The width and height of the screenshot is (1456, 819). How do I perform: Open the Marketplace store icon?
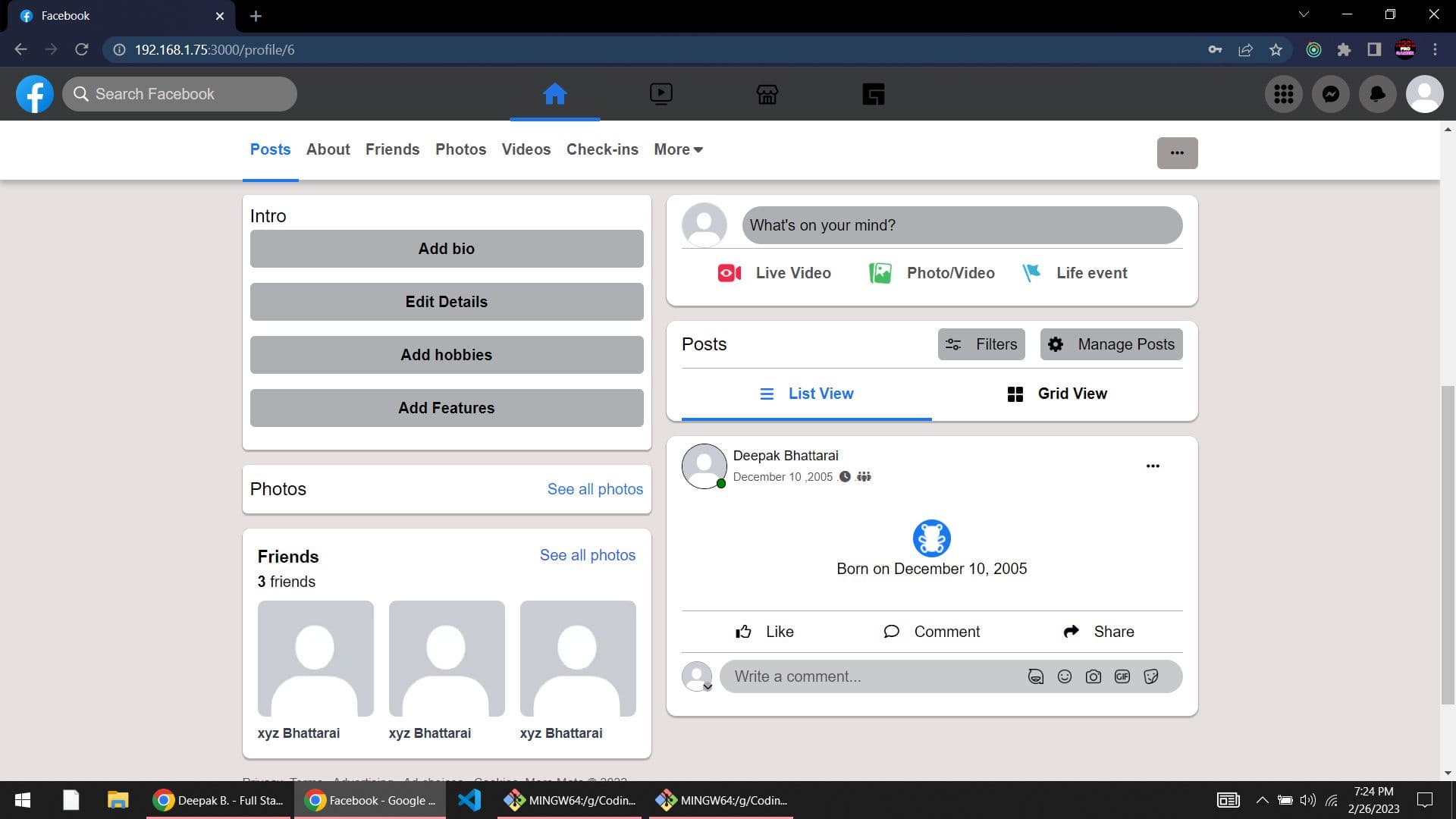[x=767, y=94]
